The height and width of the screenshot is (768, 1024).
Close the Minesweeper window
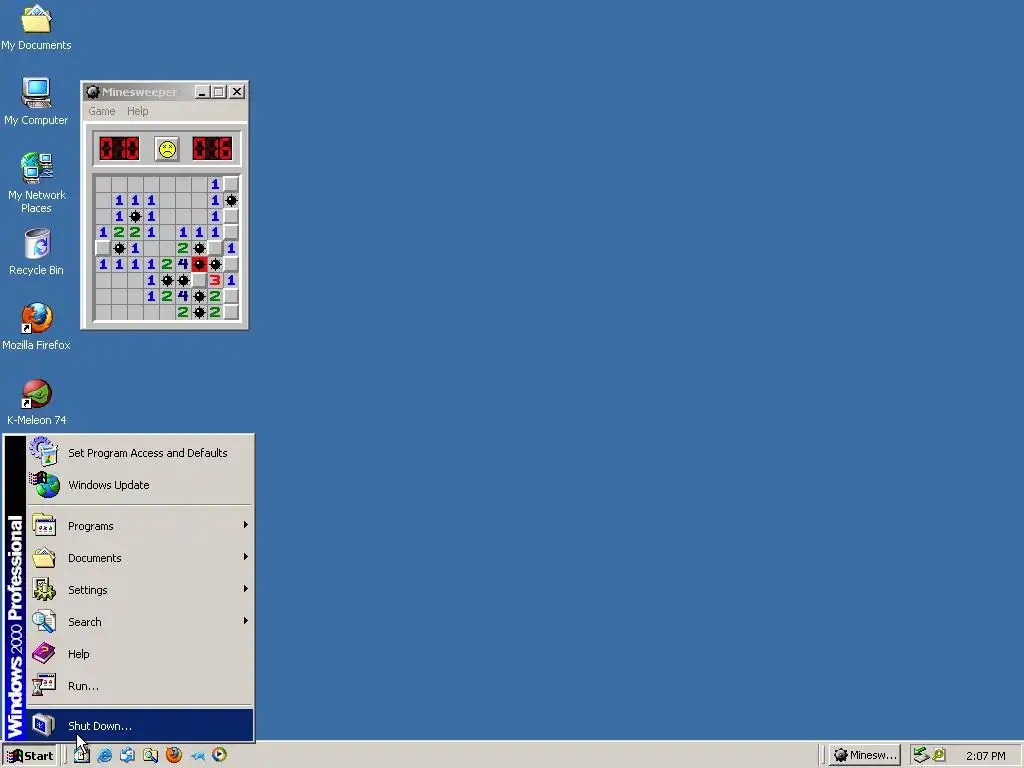point(237,92)
